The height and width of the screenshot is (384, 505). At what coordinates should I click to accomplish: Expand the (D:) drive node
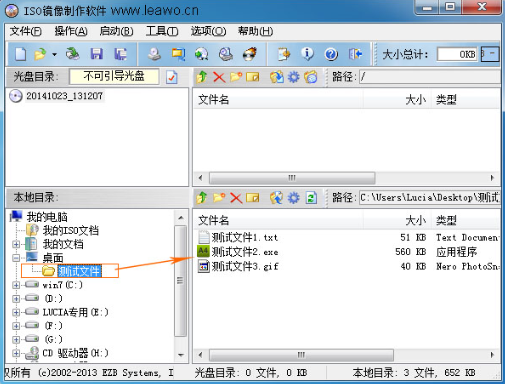pos(16,299)
